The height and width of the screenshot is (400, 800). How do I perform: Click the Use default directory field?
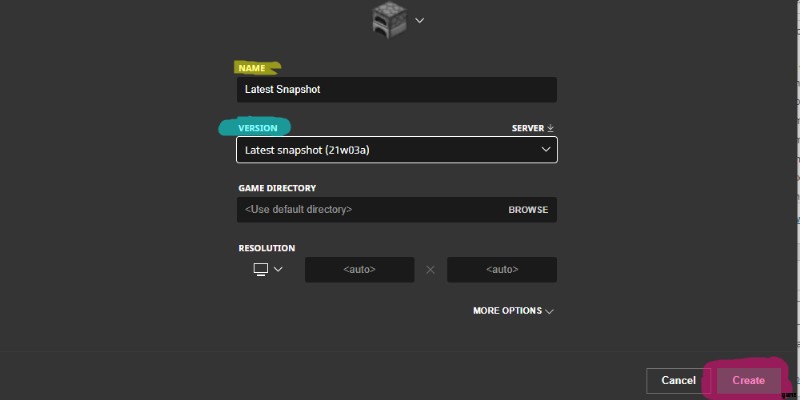pos(370,210)
